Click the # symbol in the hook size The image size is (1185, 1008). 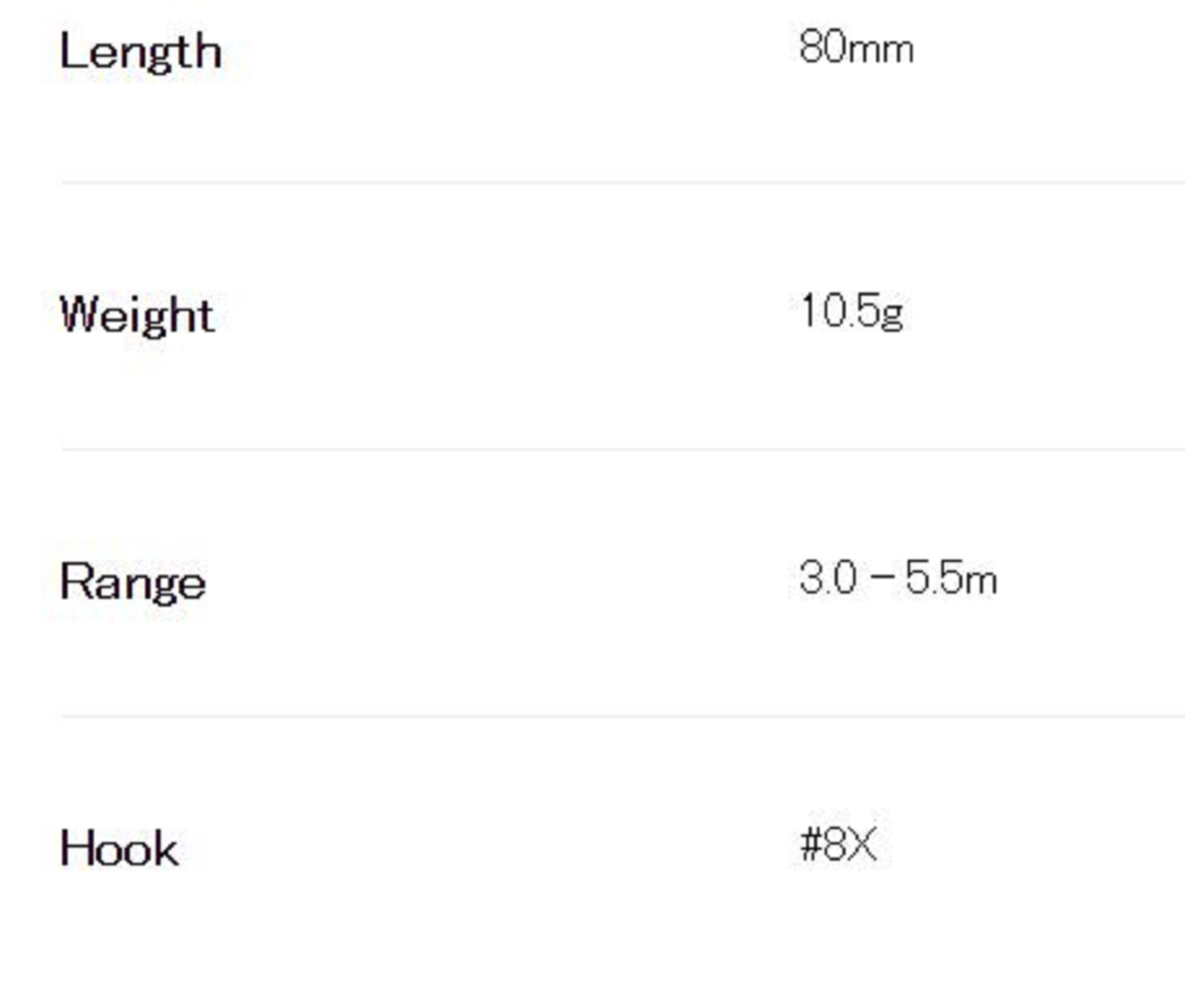(x=811, y=845)
